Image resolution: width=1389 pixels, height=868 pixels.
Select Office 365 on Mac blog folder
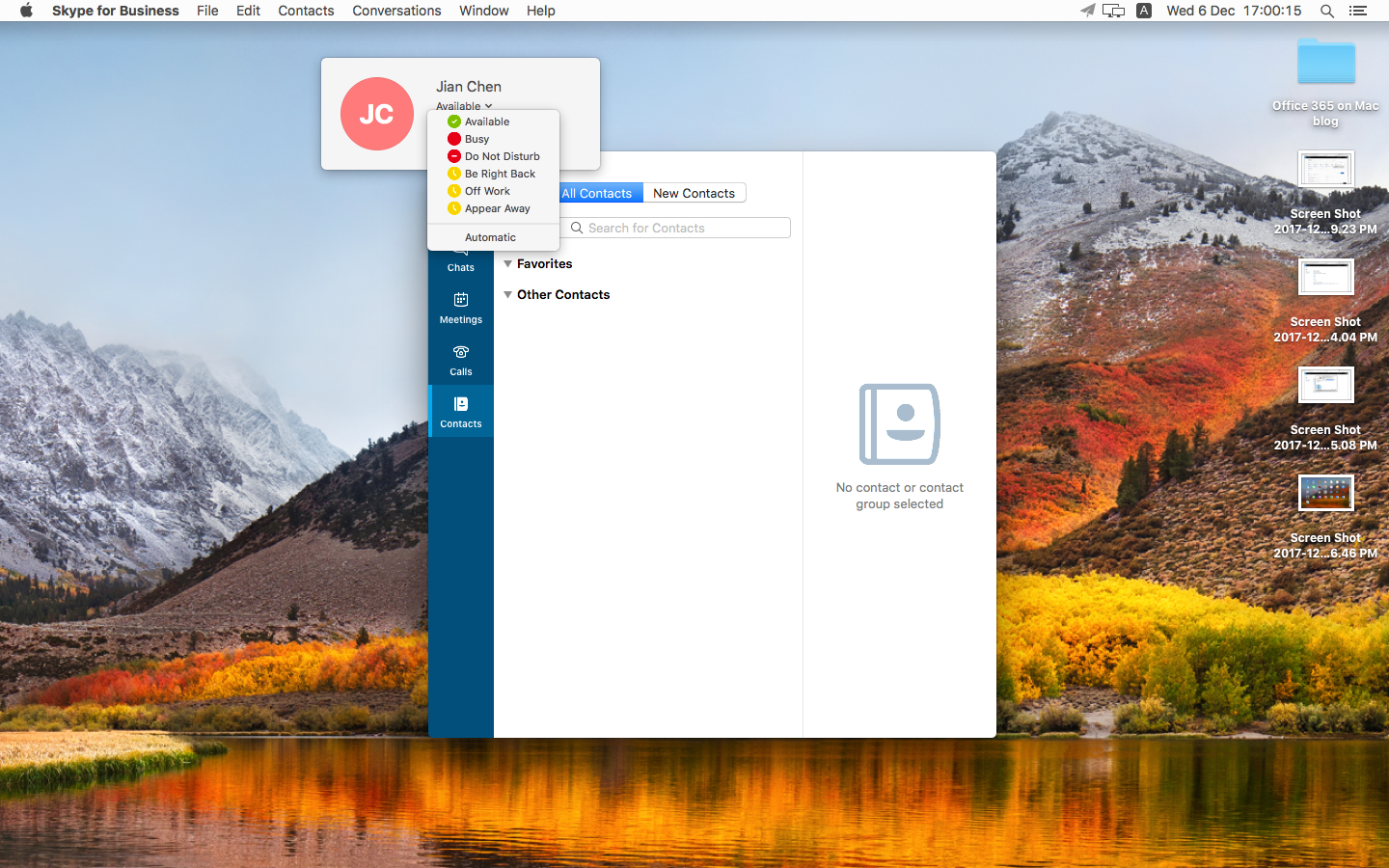click(x=1326, y=61)
